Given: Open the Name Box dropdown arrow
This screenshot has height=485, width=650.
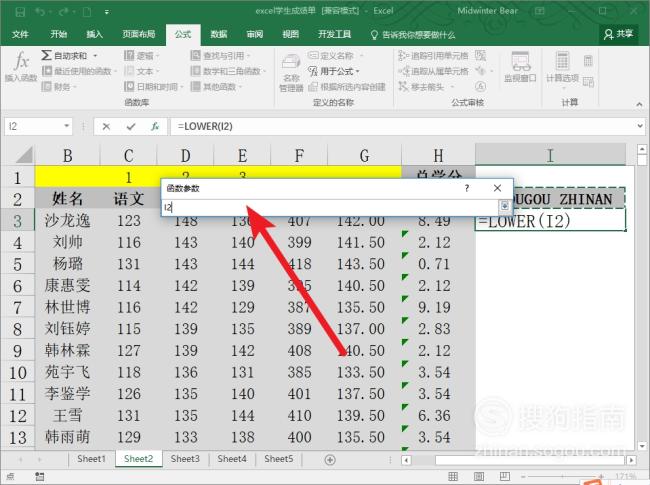Looking at the screenshot, I should click(66, 126).
